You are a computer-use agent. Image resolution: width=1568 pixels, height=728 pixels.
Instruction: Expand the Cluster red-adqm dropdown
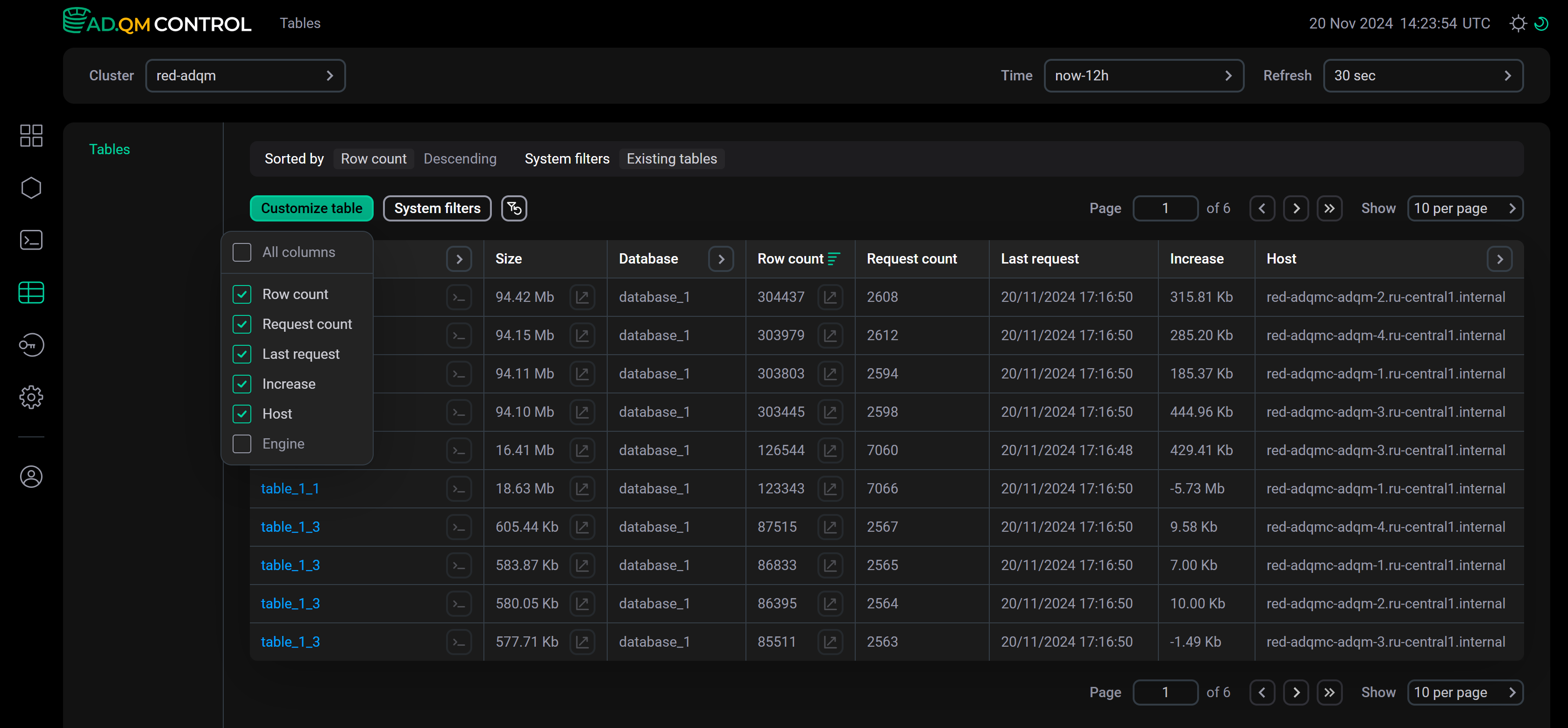point(245,76)
